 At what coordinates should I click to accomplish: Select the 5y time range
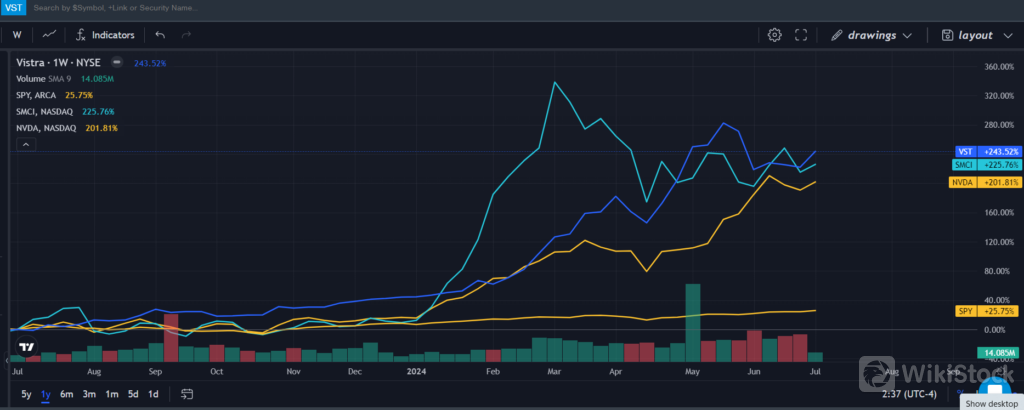pos(24,394)
